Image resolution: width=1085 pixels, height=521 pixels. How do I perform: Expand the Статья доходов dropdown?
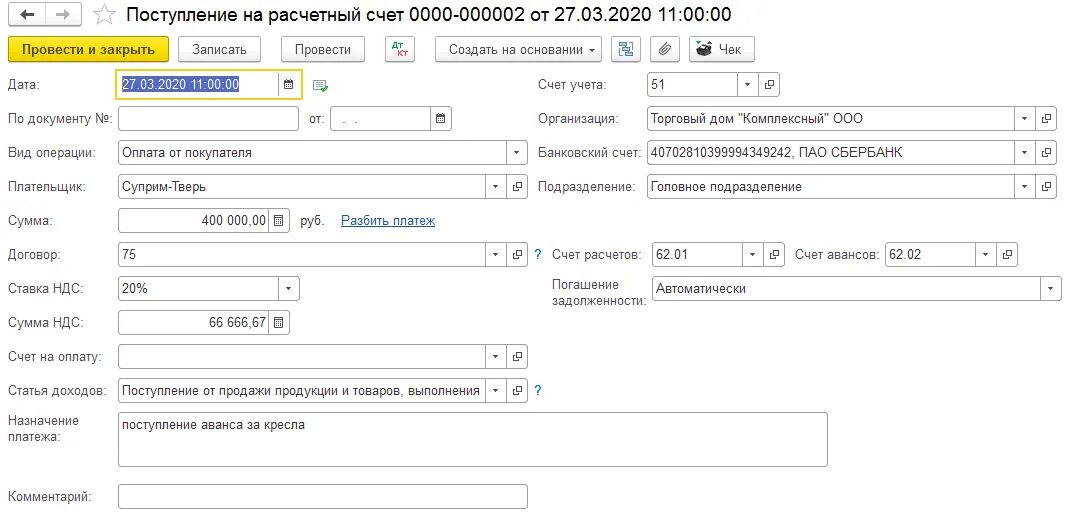pos(495,391)
